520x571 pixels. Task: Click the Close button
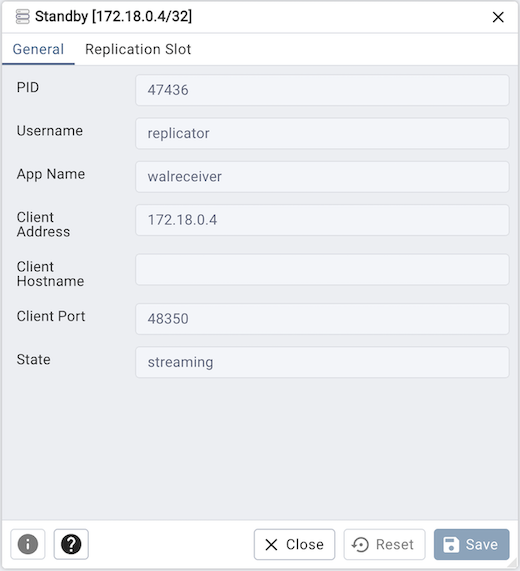[294, 544]
